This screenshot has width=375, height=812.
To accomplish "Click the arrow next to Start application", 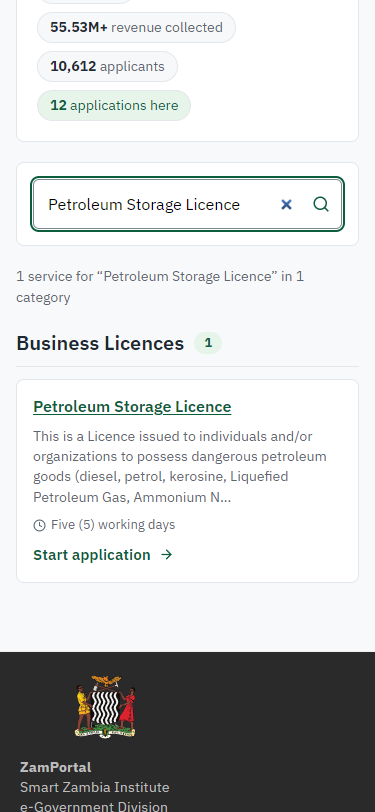I will click(x=166, y=555).
